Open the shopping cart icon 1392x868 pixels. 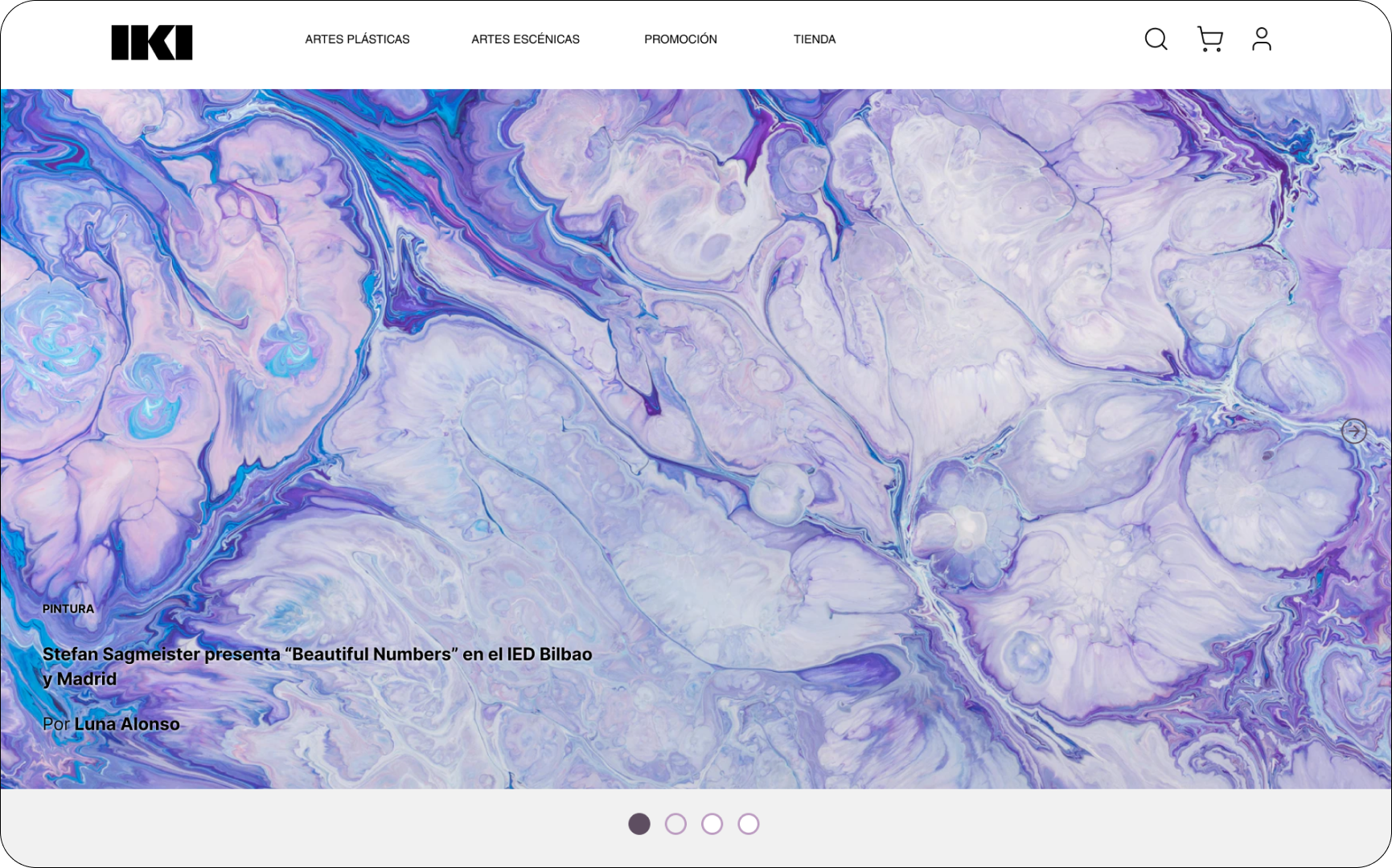click(x=1209, y=39)
